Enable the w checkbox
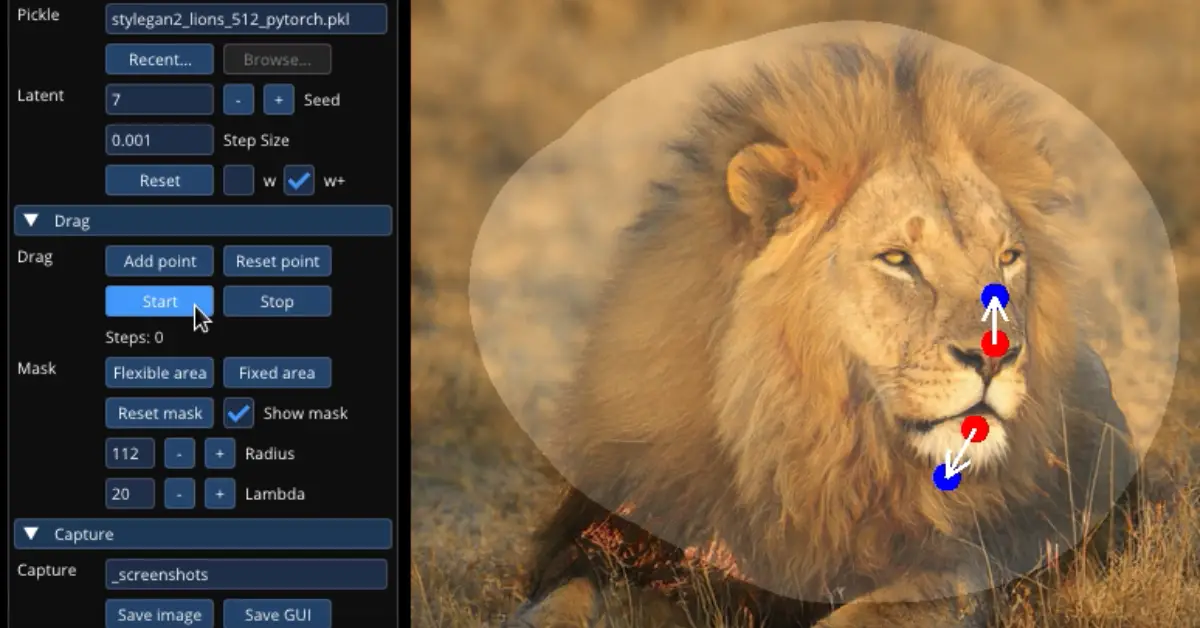The image size is (1200, 628). tap(237, 180)
